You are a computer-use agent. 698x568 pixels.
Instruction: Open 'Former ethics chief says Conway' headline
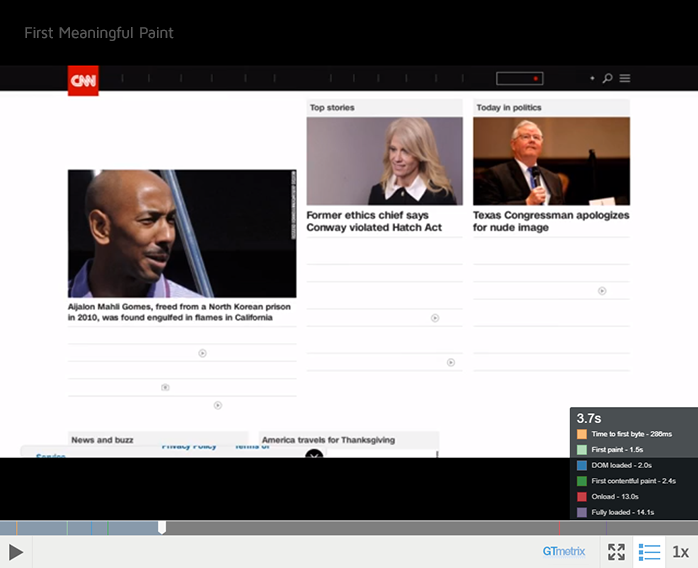point(374,221)
